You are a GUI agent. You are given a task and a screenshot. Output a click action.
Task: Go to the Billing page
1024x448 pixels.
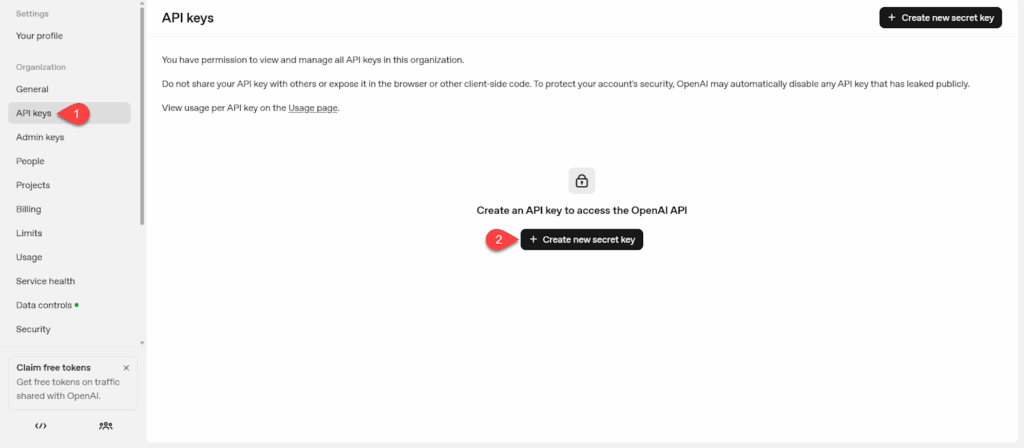point(29,209)
